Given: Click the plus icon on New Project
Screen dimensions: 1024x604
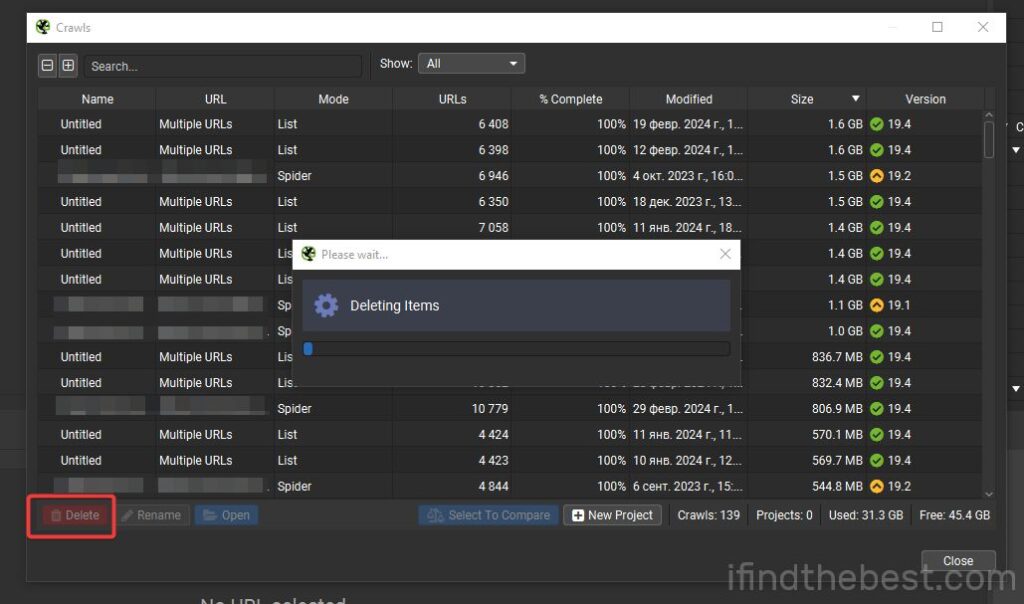Looking at the screenshot, I should pos(580,515).
